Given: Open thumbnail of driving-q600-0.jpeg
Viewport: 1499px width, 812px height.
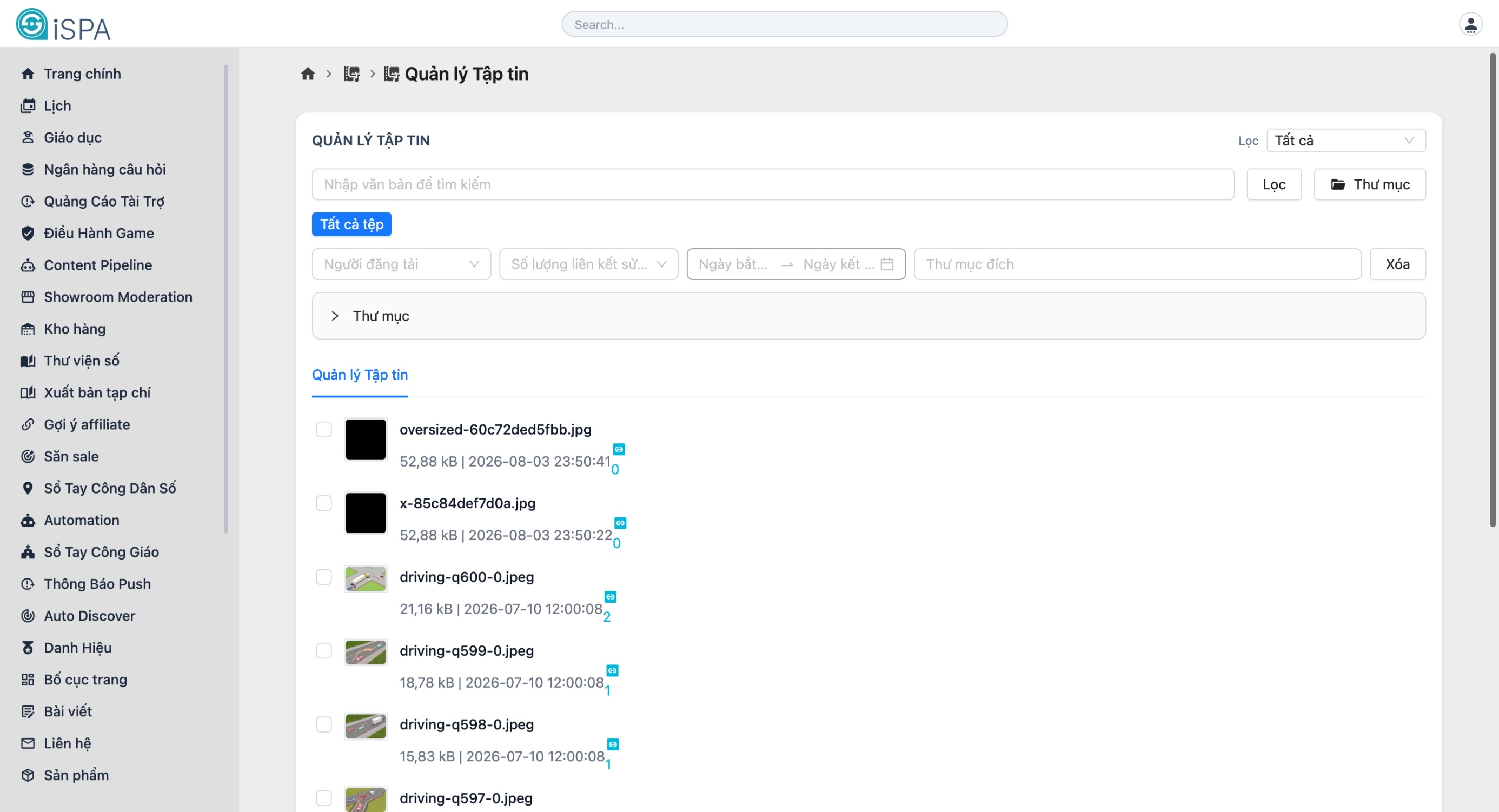Looking at the screenshot, I should click(x=366, y=580).
